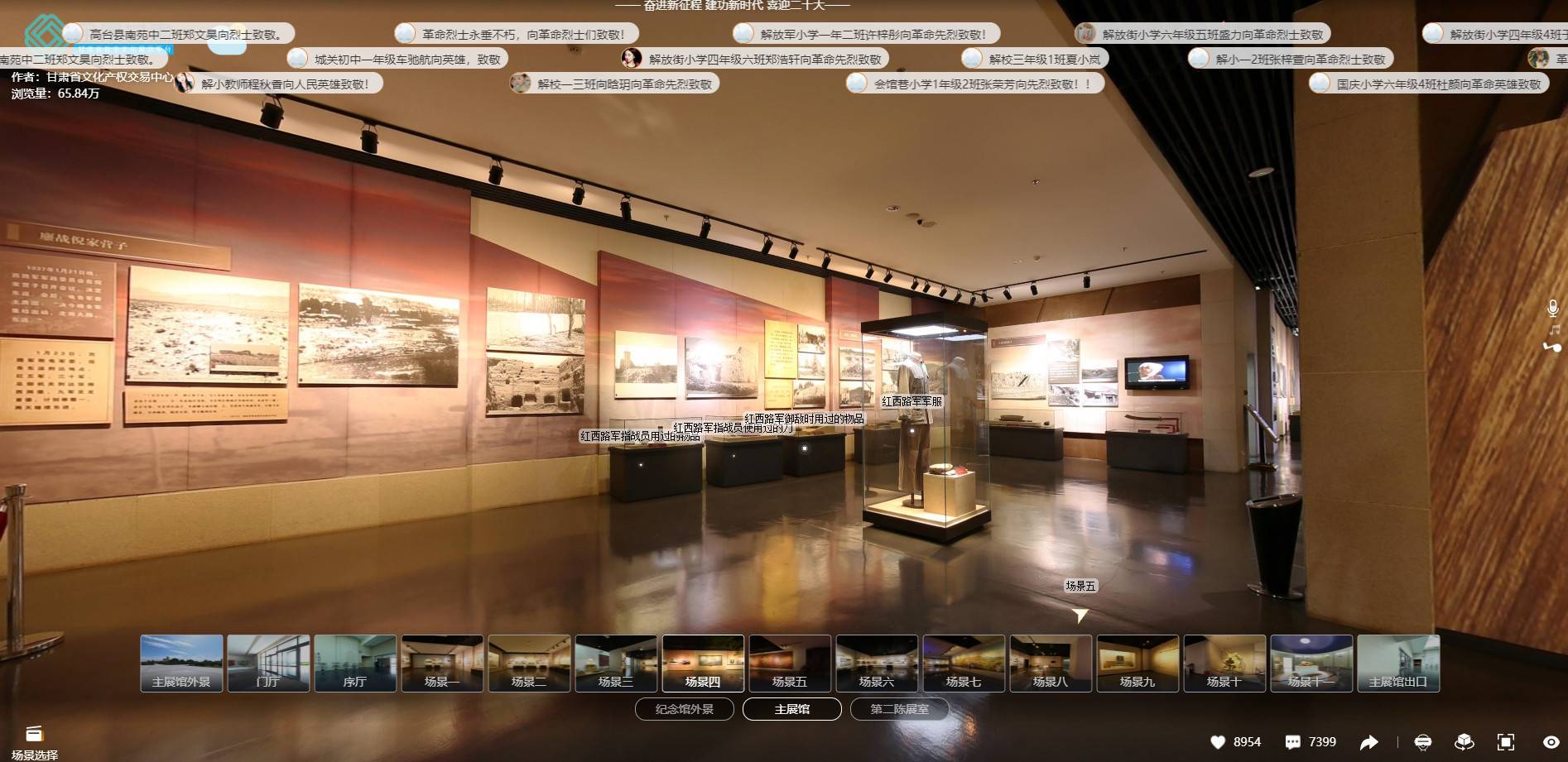1568x762 pixels.
Task: Like the tour via the heart icon
Action: point(1217,742)
